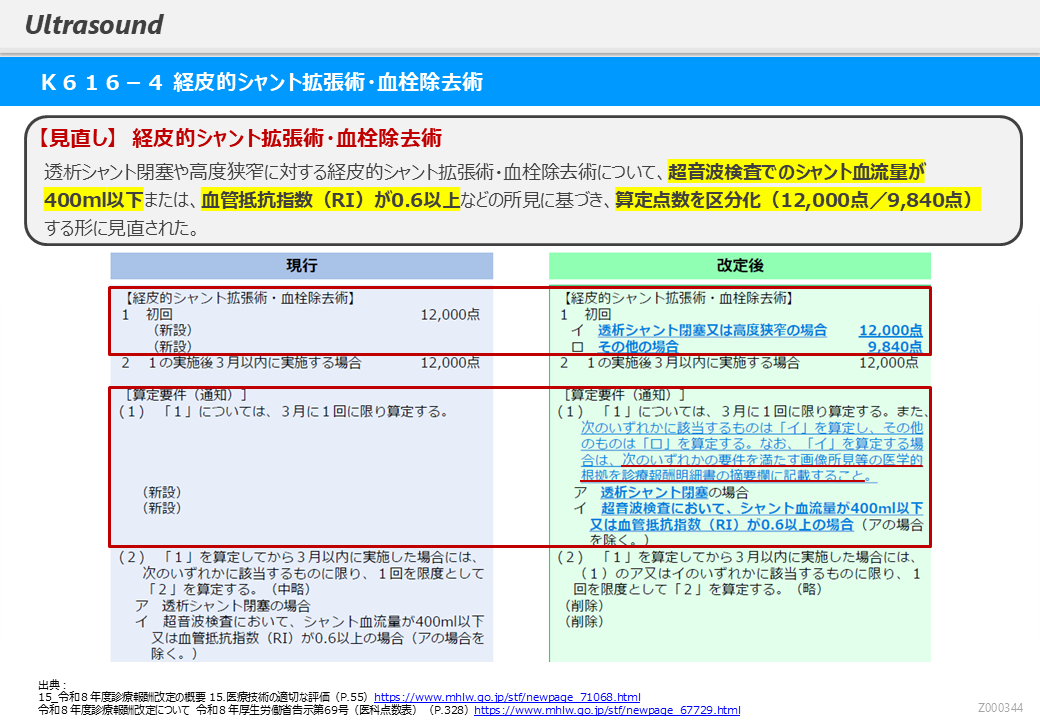Image resolution: width=1040 pixels, height=720 pixels.
Task: Click the underlined 12,000点 value in 改定後
Action: (890, 330)
